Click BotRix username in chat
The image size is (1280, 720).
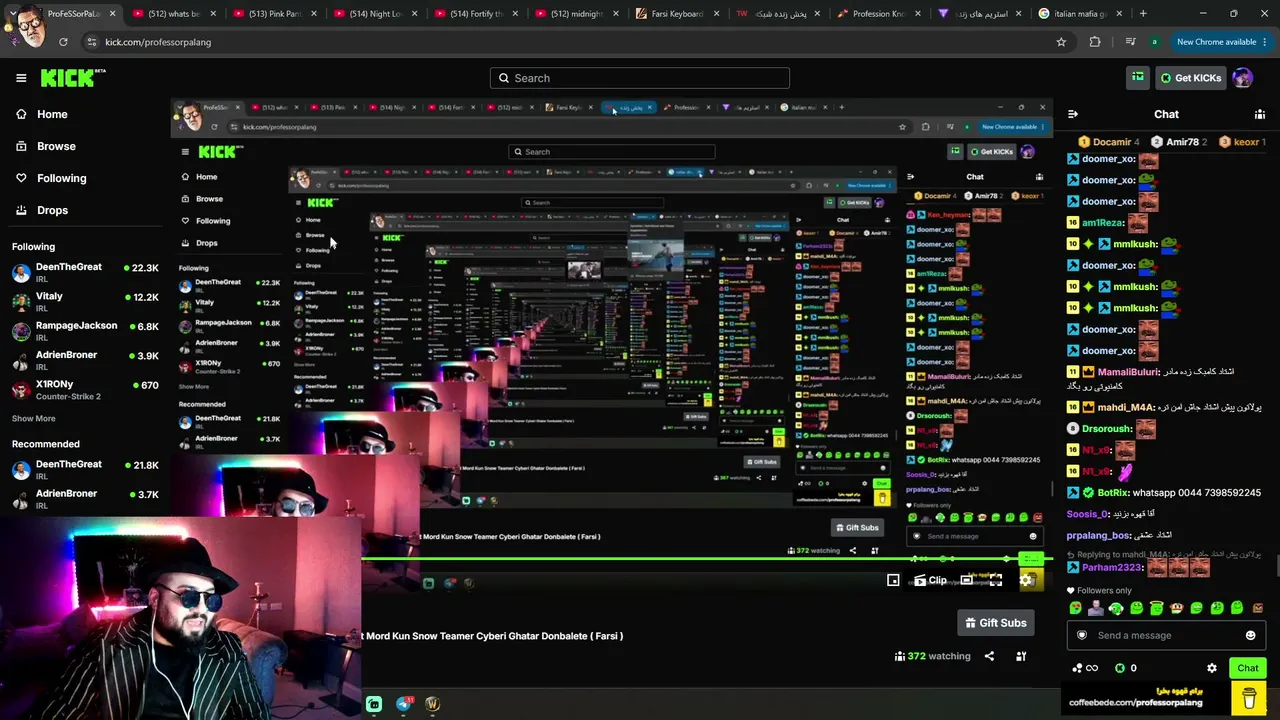(1114, 493)
